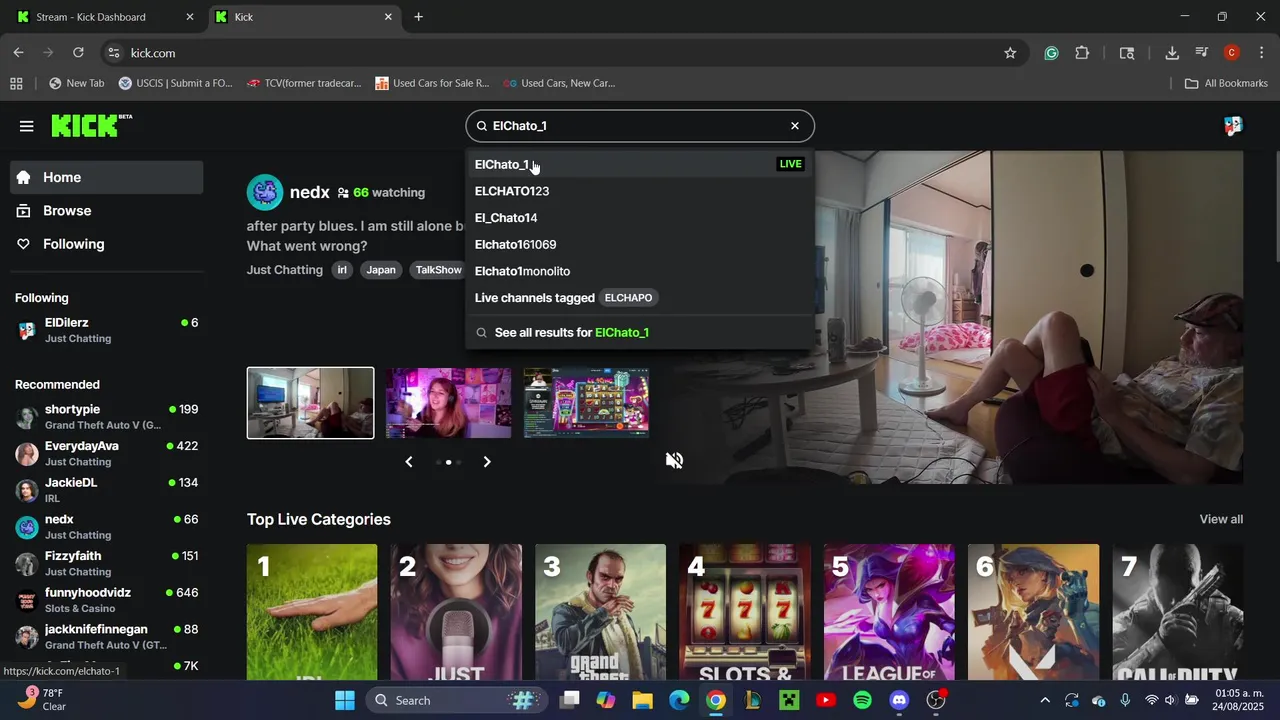Click the nedx streamer avatar in featured header

[265, 192]
